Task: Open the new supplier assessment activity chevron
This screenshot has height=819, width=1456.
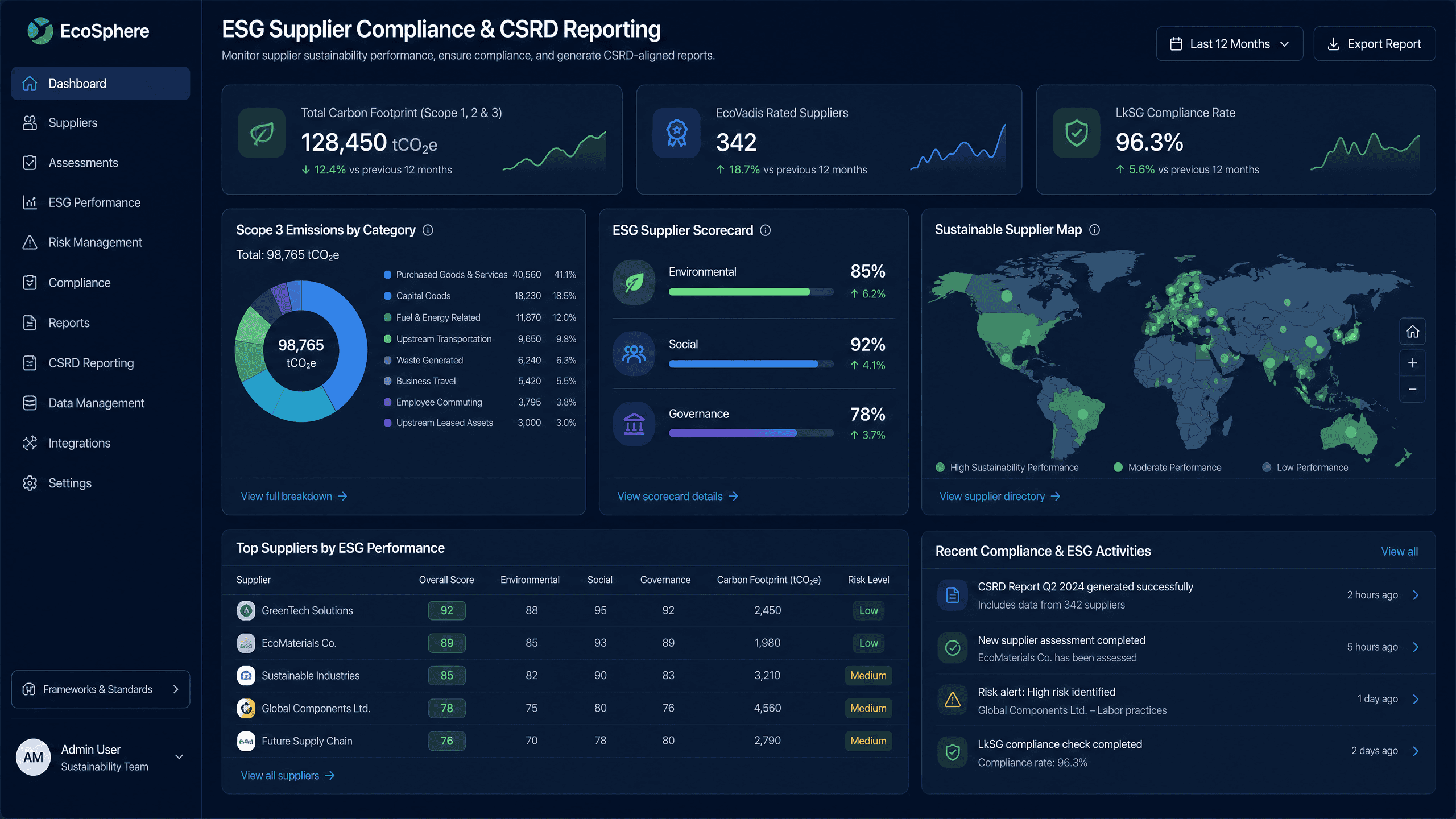Action: click(x=1416, y=647)
